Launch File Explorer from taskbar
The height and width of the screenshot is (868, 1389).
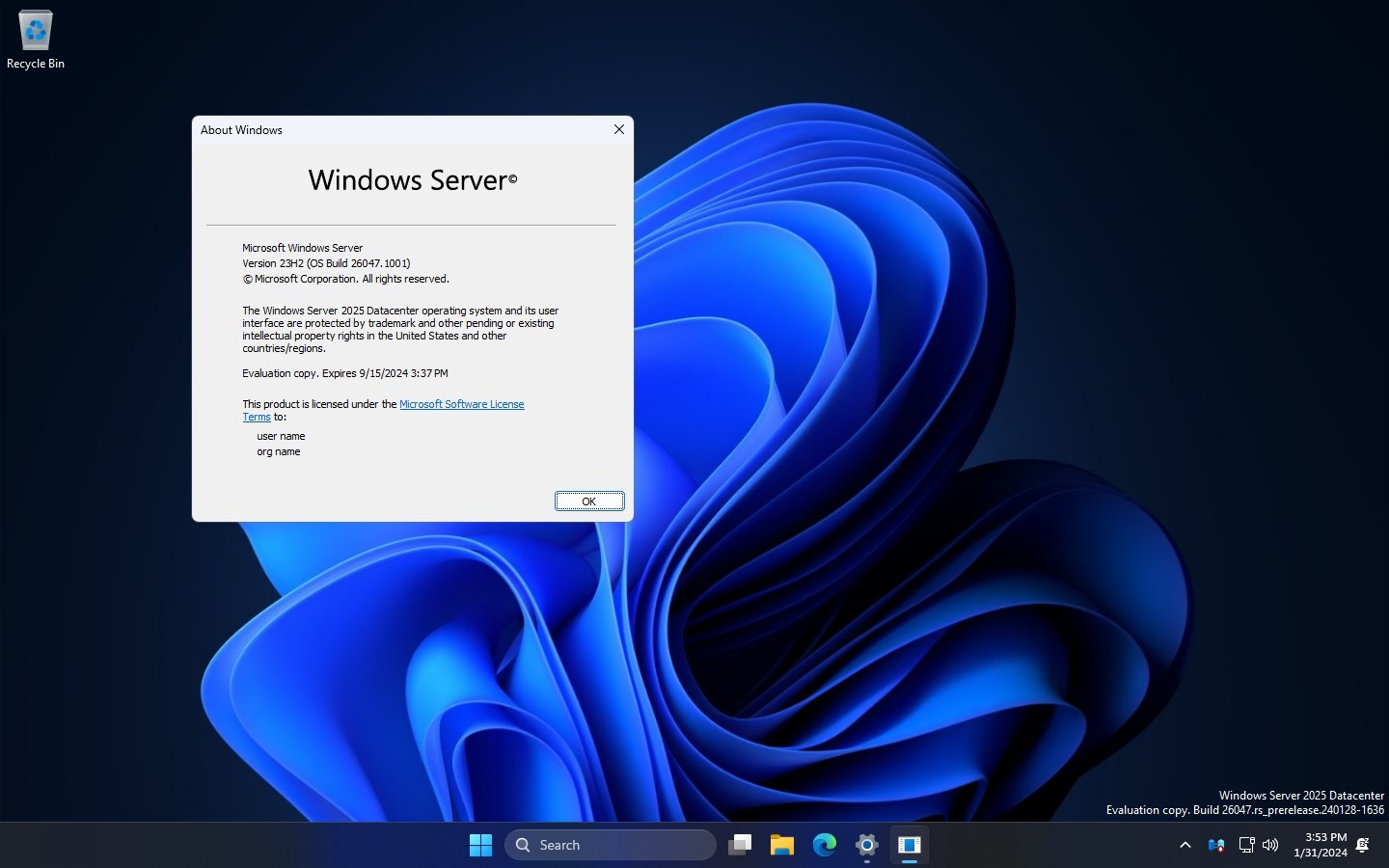coord(782,845)
